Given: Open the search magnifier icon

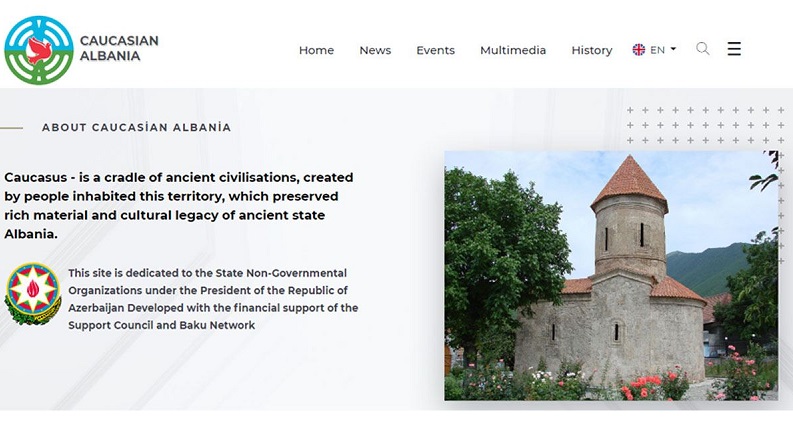Looking at the screenshot, I should [702, 49].
